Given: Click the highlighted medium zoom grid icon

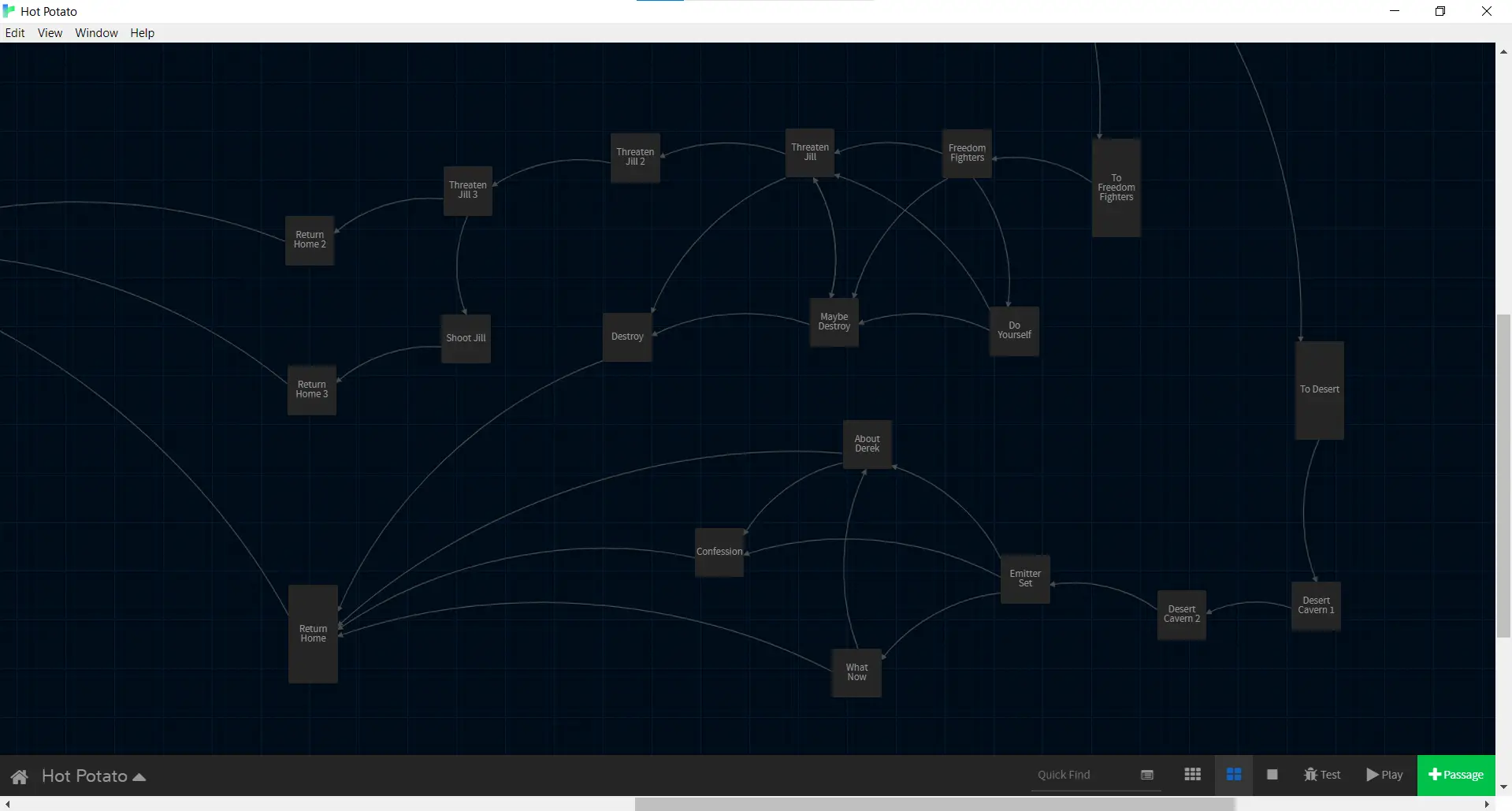Looking at the screenshot, I should 1234,775.
